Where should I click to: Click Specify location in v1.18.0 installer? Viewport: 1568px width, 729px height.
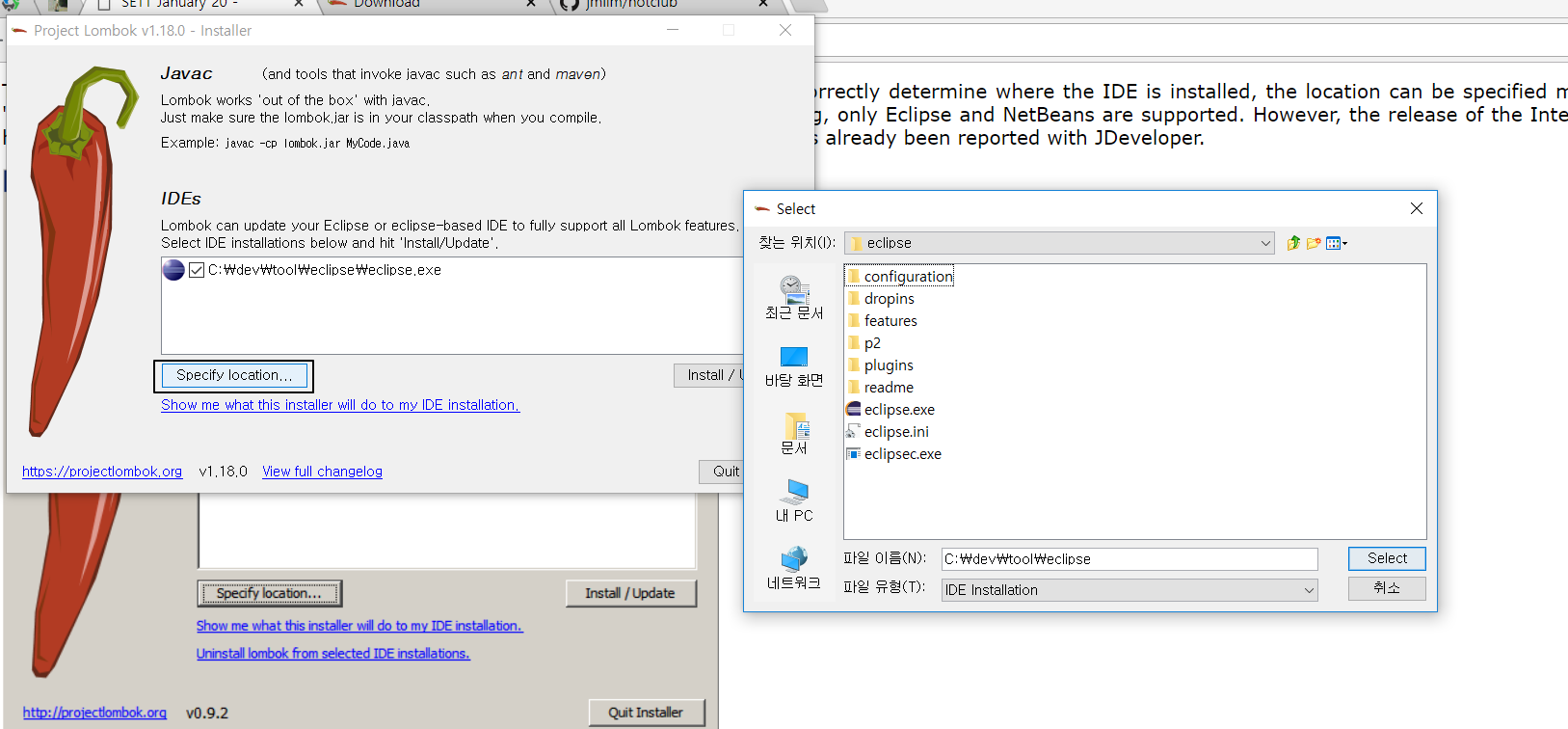pyautogui.click(x=234, y=375)
